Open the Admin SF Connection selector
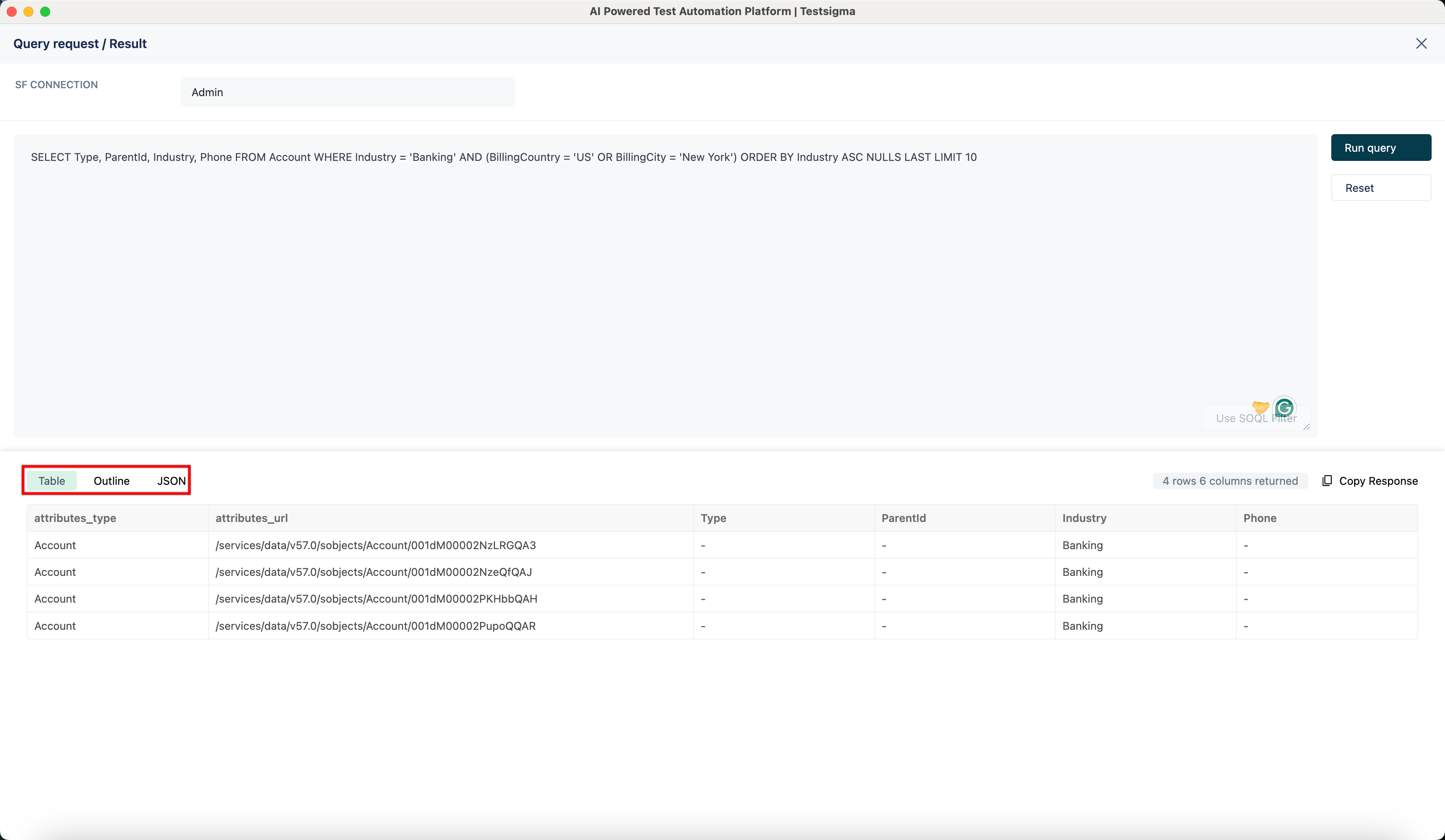Image resolution: width=1445 pixels, height=840 pixels. coord(347,92)
